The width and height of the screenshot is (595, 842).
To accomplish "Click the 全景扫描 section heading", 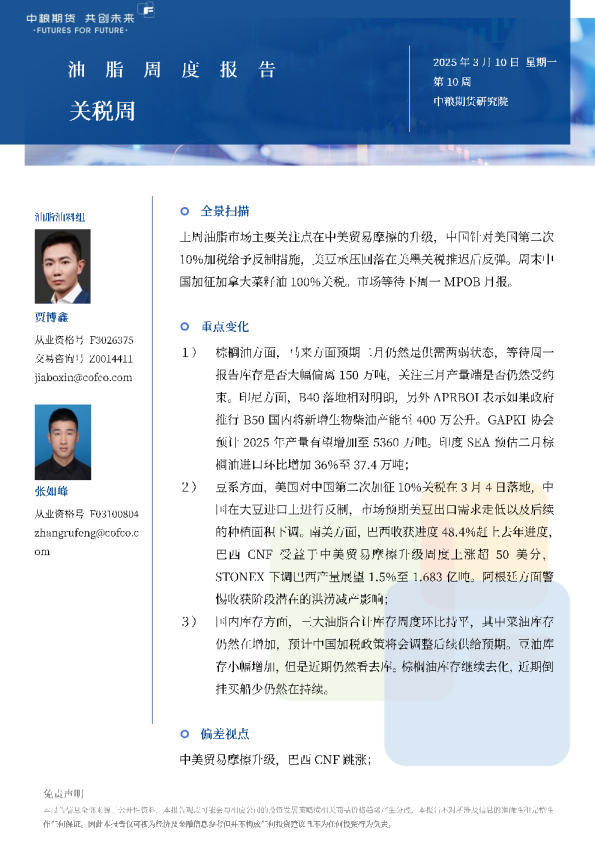I will point(225,211).
